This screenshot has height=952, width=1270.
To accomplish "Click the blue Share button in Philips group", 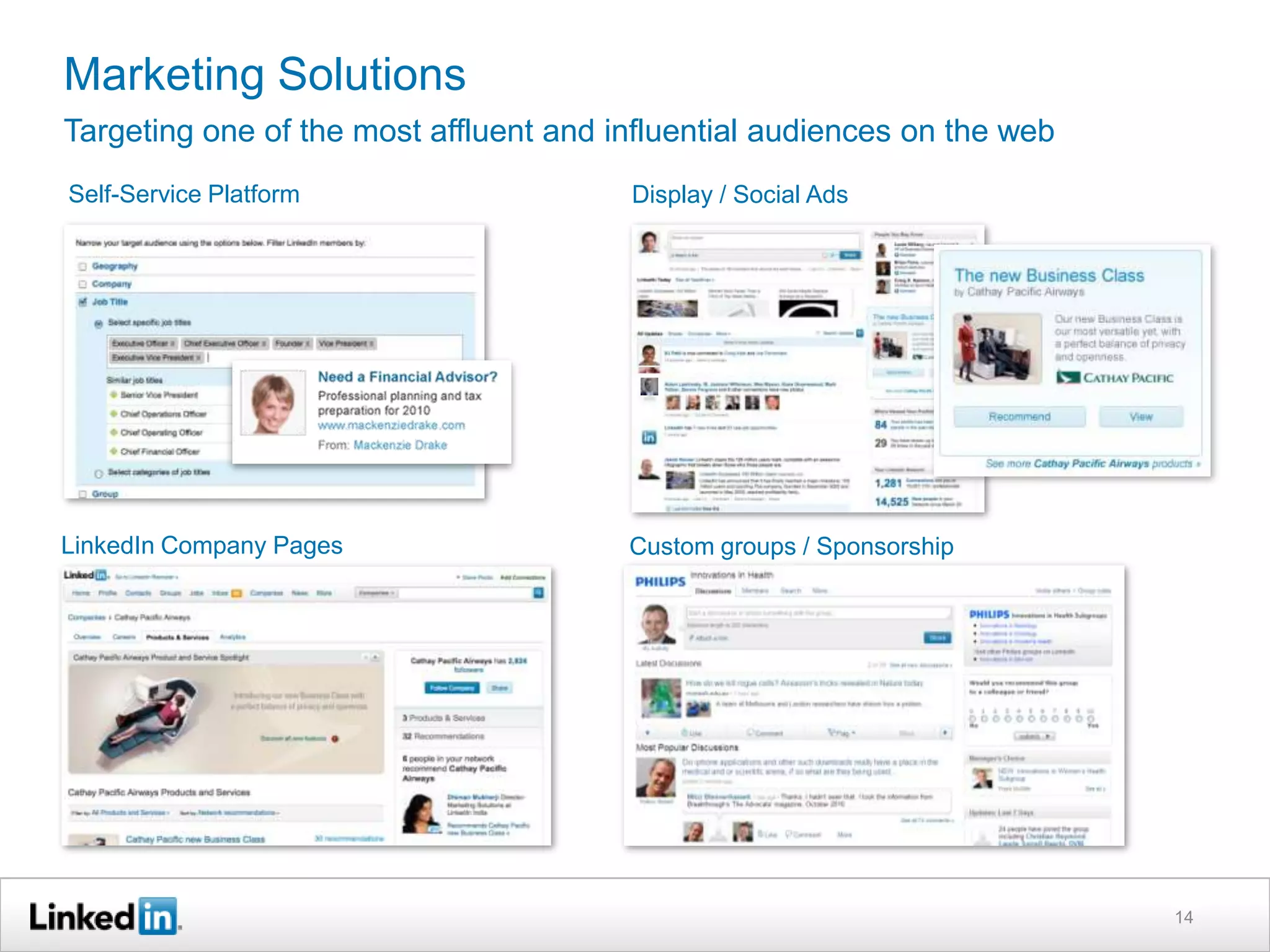I will (937, 638).
